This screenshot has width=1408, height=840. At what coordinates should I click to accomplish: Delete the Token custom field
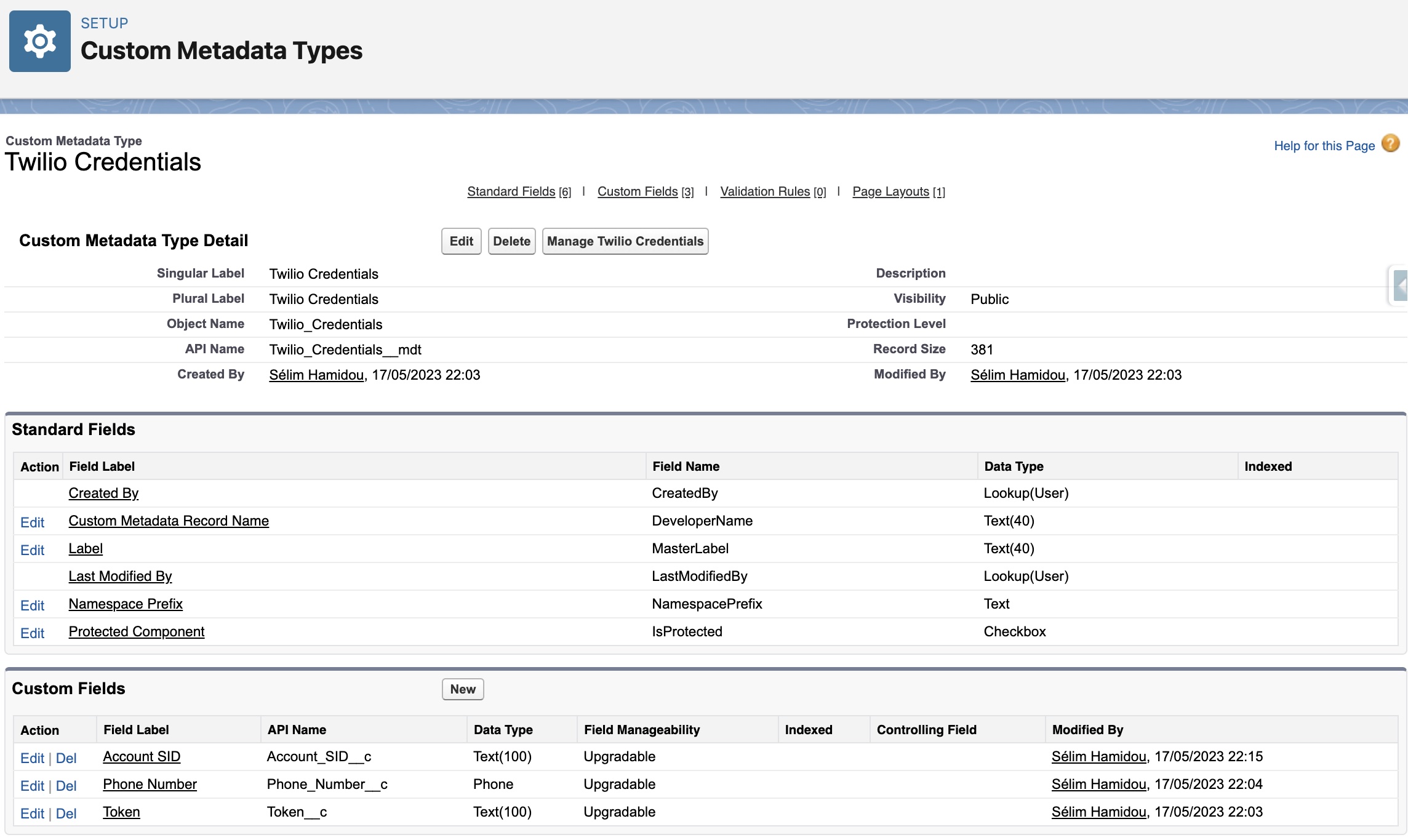pyautogui.click(x=66, y=814)
